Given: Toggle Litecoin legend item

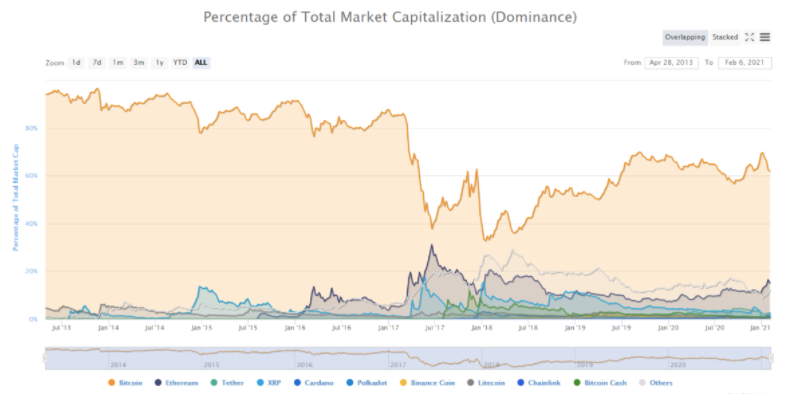Looking at the screenshot, I should (486, 383).
